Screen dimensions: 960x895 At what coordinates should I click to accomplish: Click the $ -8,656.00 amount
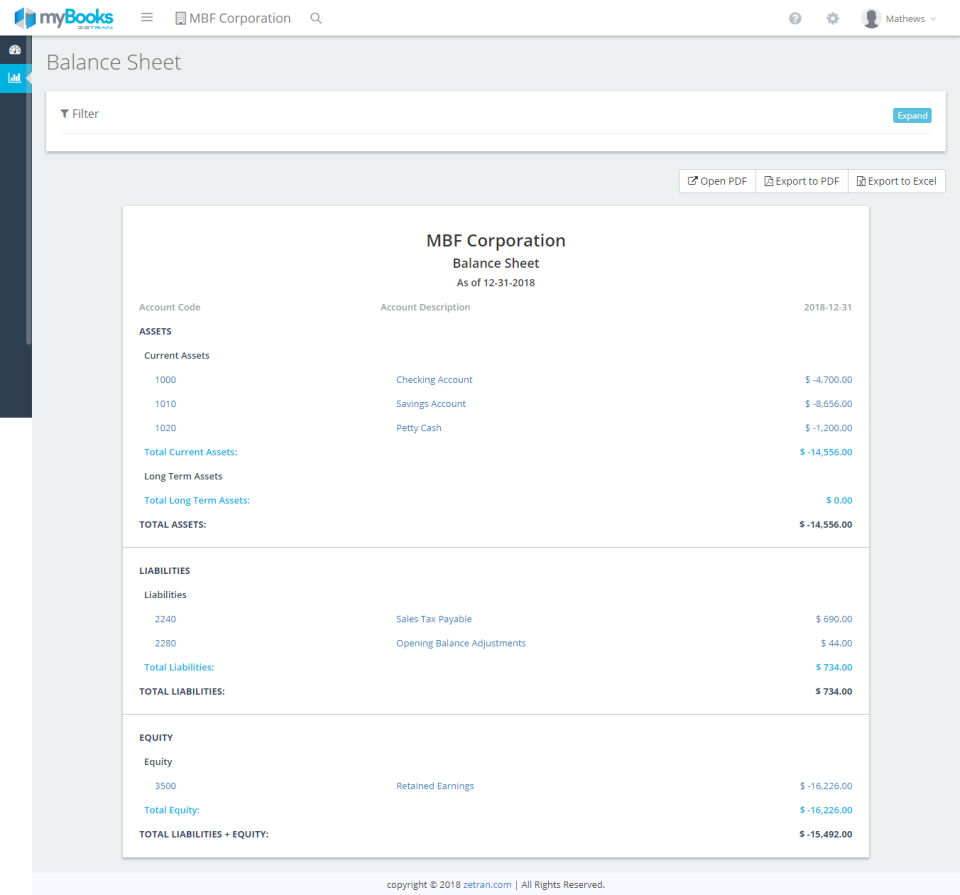coord(828,404)
